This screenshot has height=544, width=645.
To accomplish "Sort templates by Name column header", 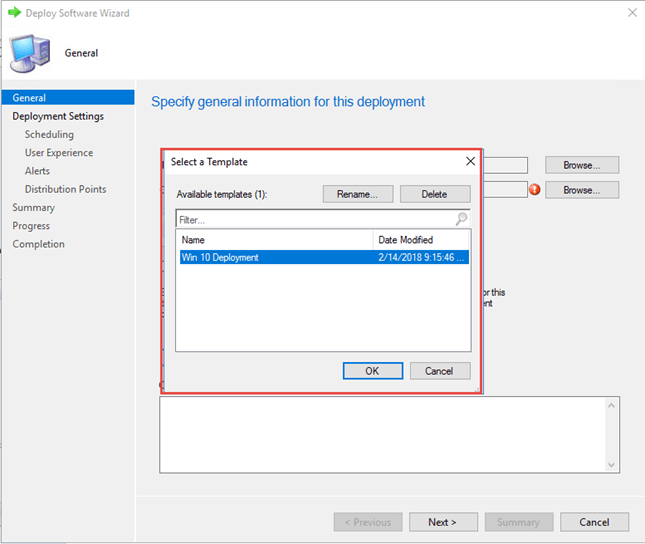I will pyautogui.click(x=275, y=240).
